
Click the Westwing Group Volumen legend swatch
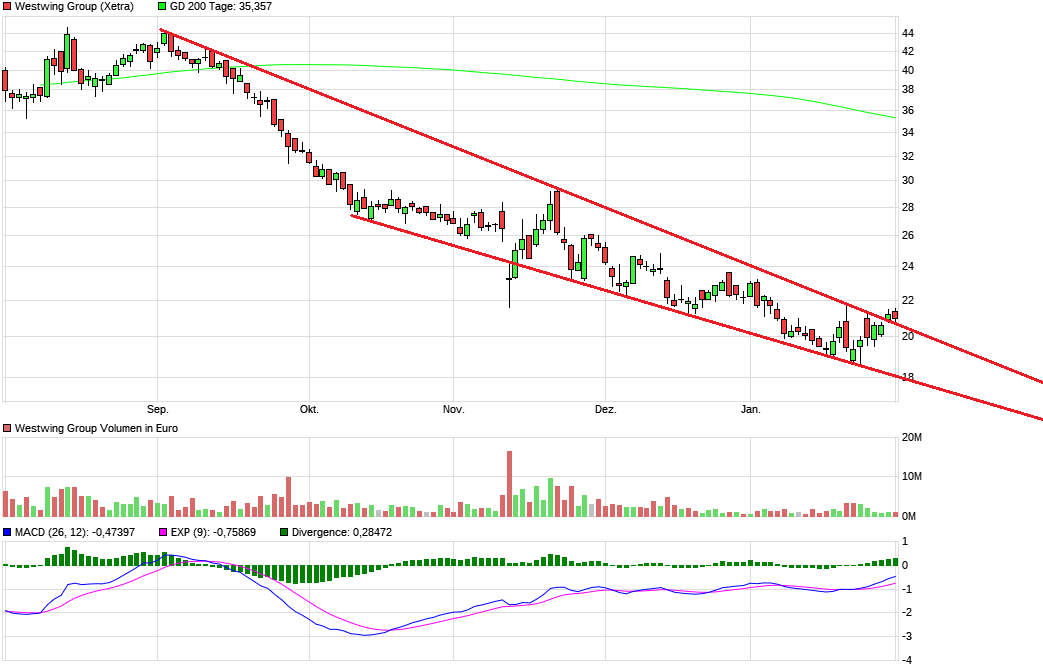coord(7,428)
